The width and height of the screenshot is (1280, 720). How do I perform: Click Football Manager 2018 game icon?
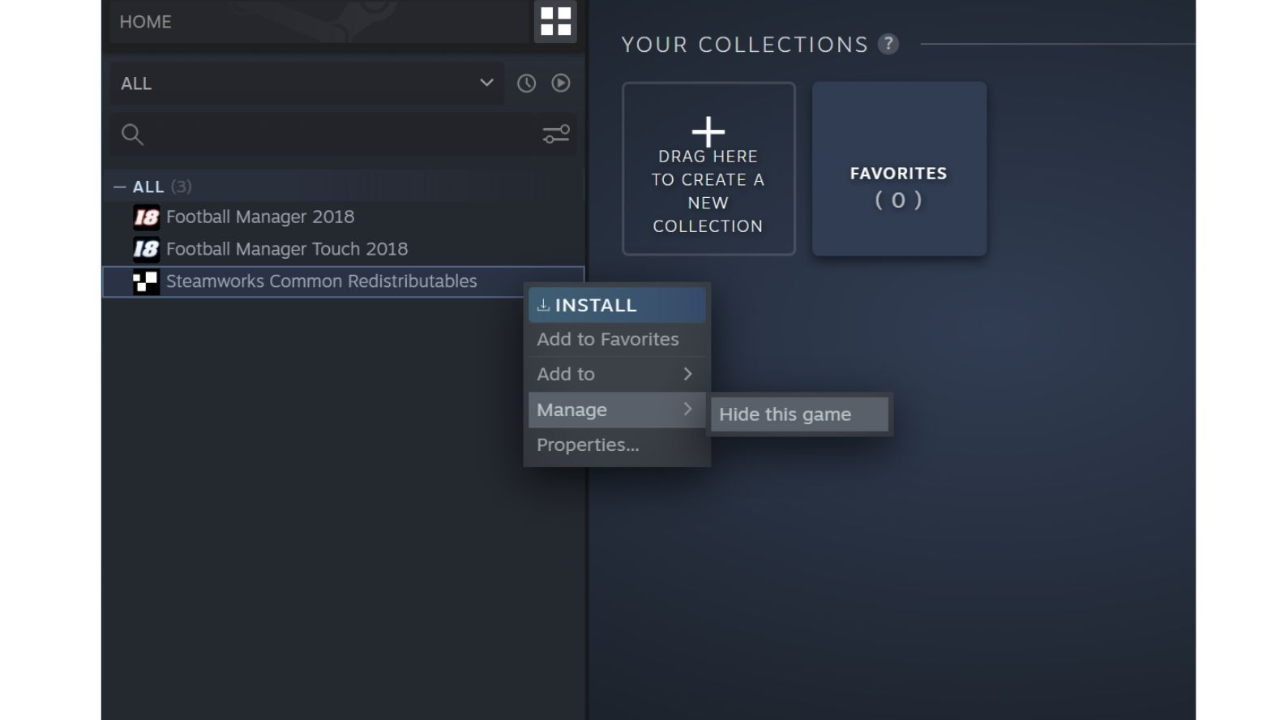[146, 217]
